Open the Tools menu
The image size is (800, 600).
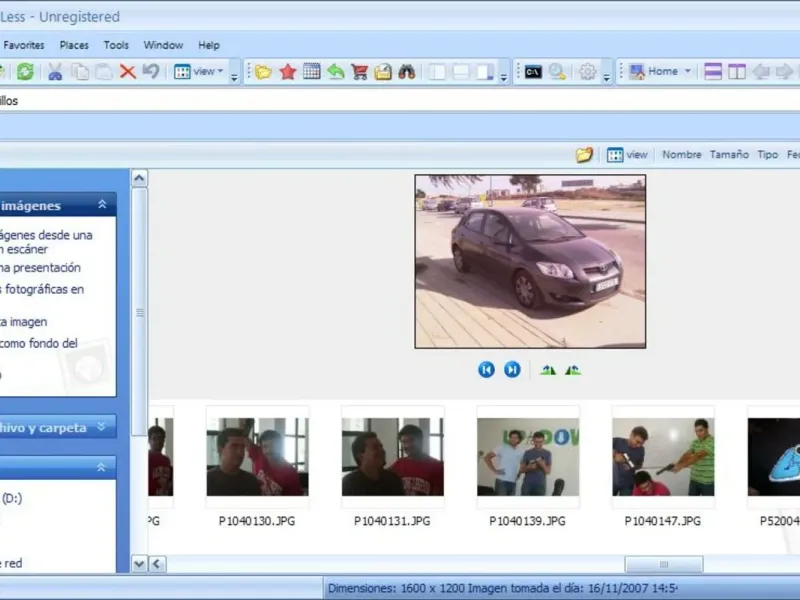click(x=116, y=45)
